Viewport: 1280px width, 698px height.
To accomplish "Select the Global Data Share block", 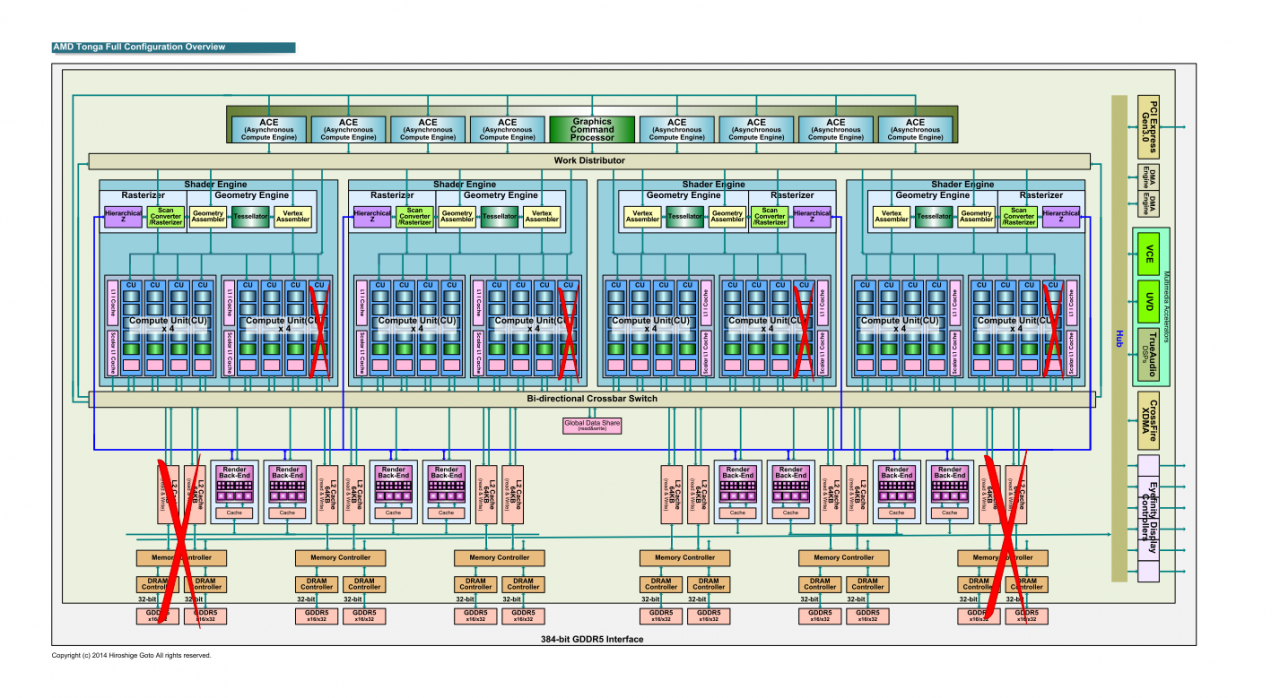I will (x=592, y=425).
